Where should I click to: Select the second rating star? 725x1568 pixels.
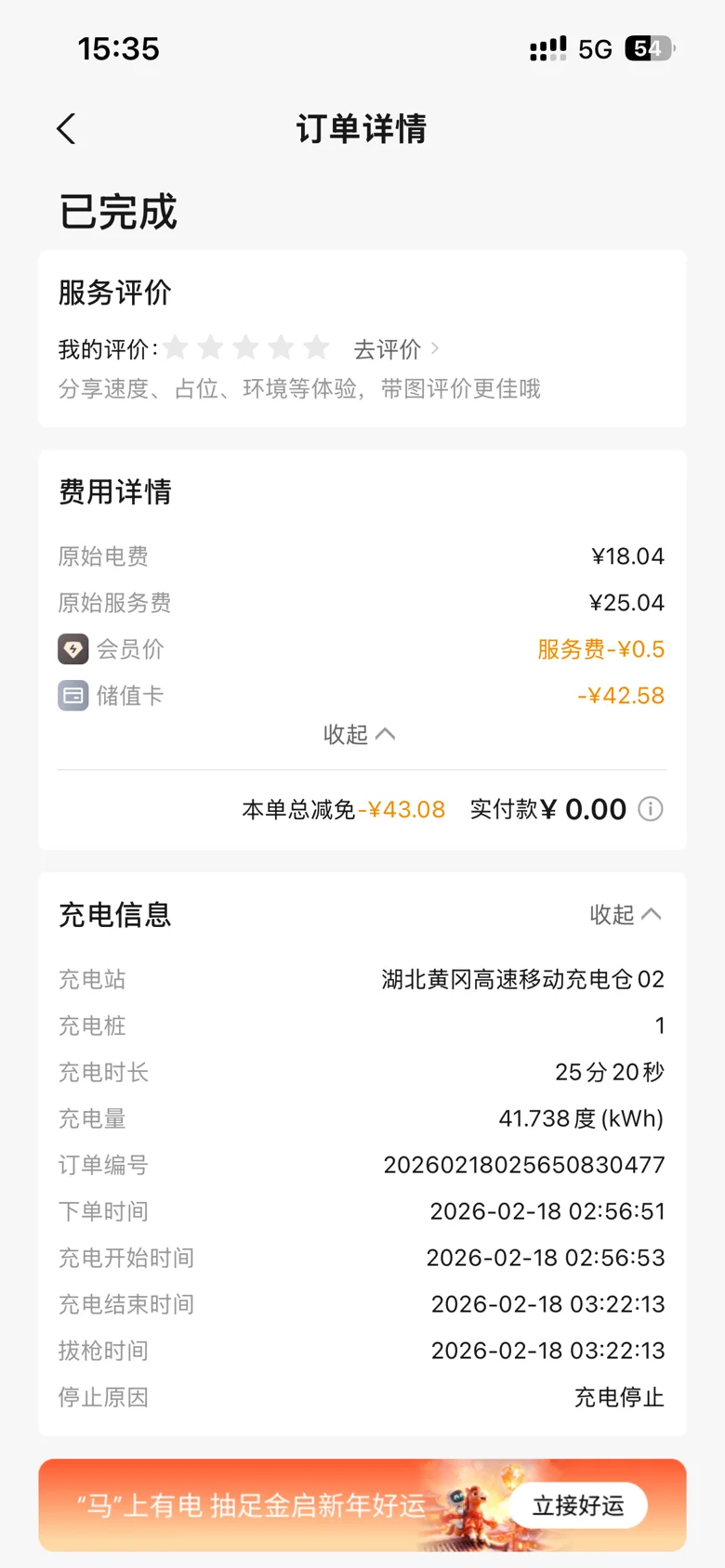pyautogui.click(x=211, y=348)
